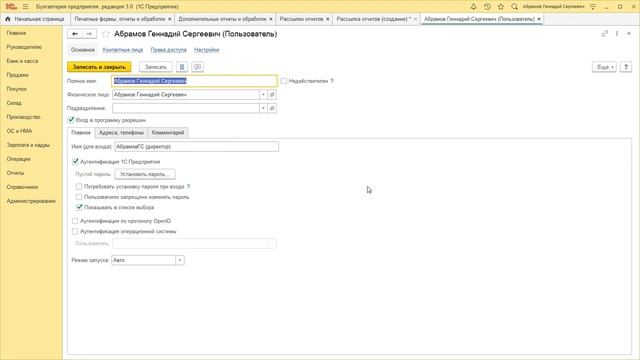Open the help question mark button
This screenshot has height=360, width=640.
[626, 67]
